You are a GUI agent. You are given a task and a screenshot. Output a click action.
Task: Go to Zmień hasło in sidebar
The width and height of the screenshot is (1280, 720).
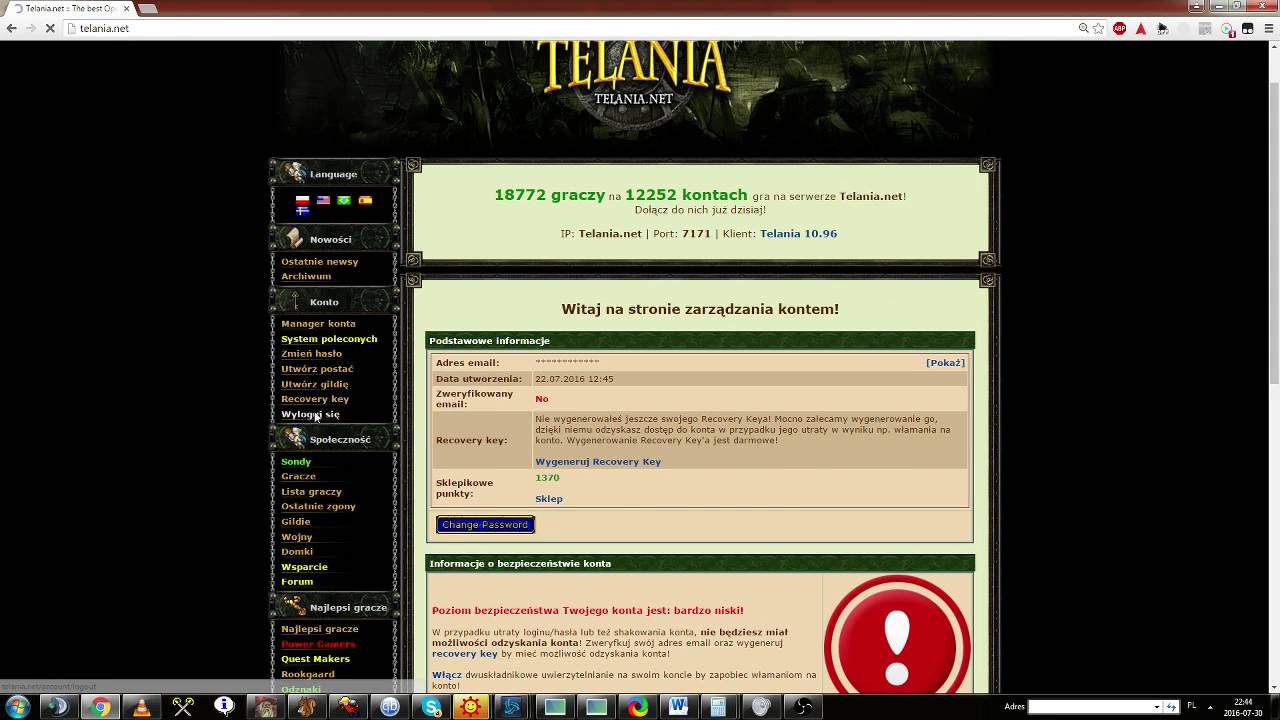[x=311, y=354]
